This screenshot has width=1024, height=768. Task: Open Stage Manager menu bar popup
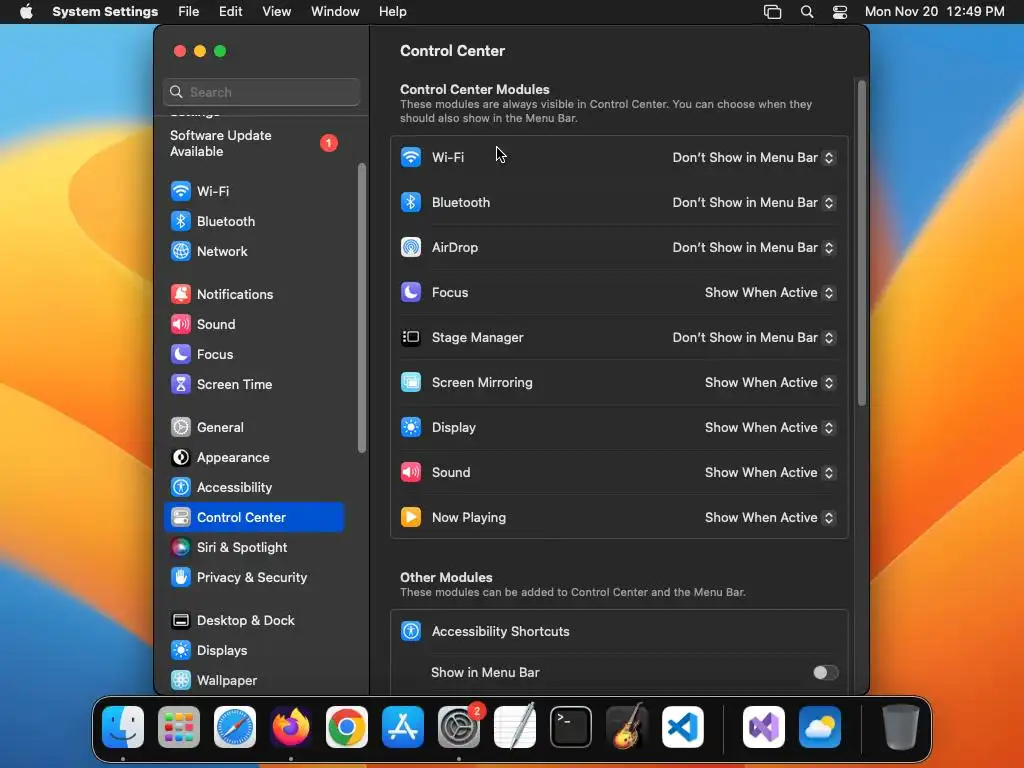754,338
